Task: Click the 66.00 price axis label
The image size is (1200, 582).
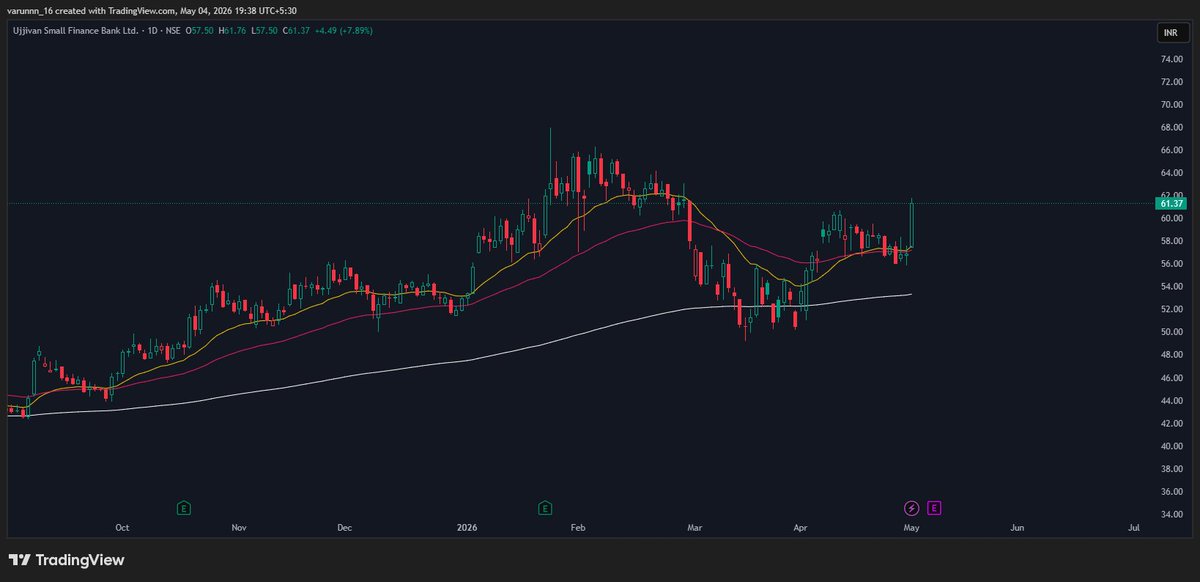Action: (1171, 150)
